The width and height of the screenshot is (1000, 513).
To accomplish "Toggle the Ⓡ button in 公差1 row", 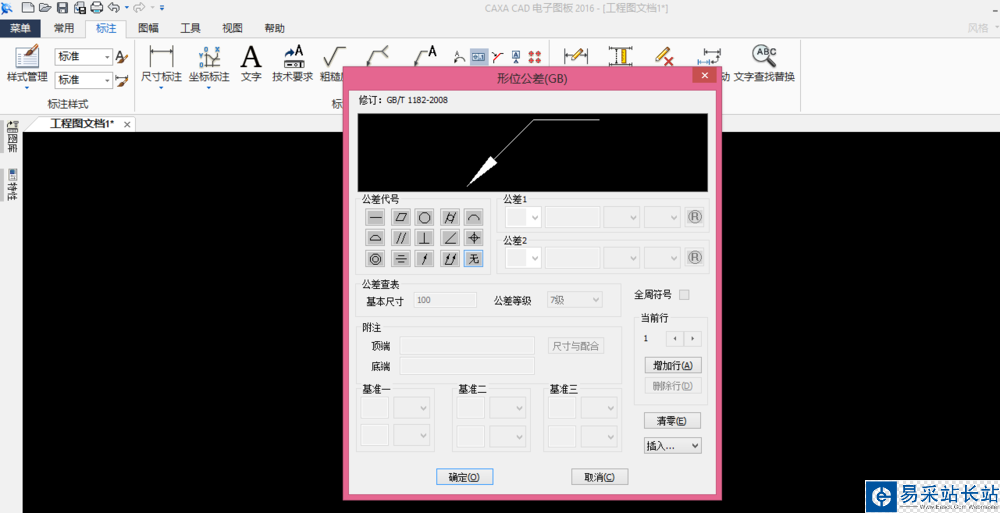I will (695, 218).
